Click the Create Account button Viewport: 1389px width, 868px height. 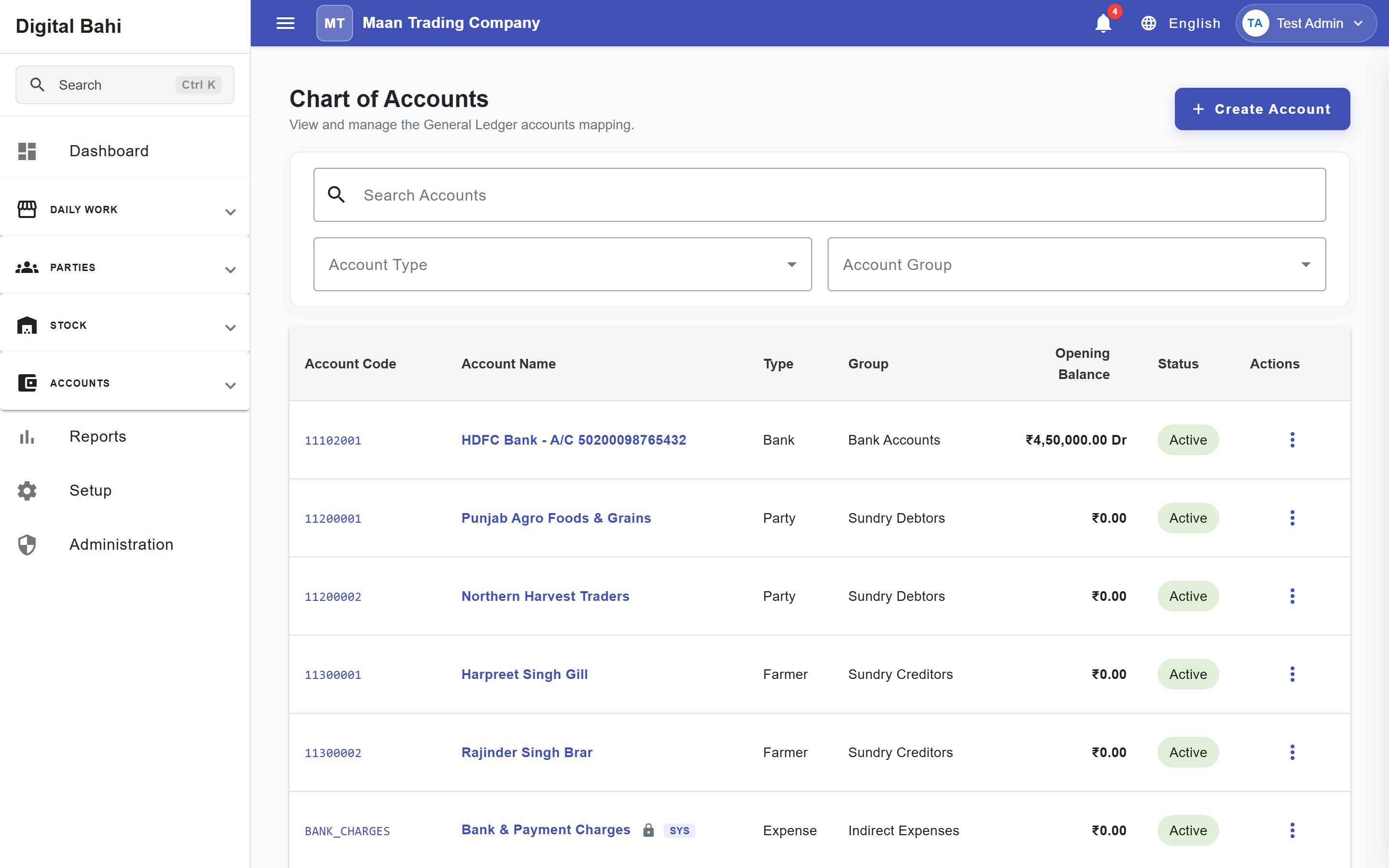[1262, 109]
